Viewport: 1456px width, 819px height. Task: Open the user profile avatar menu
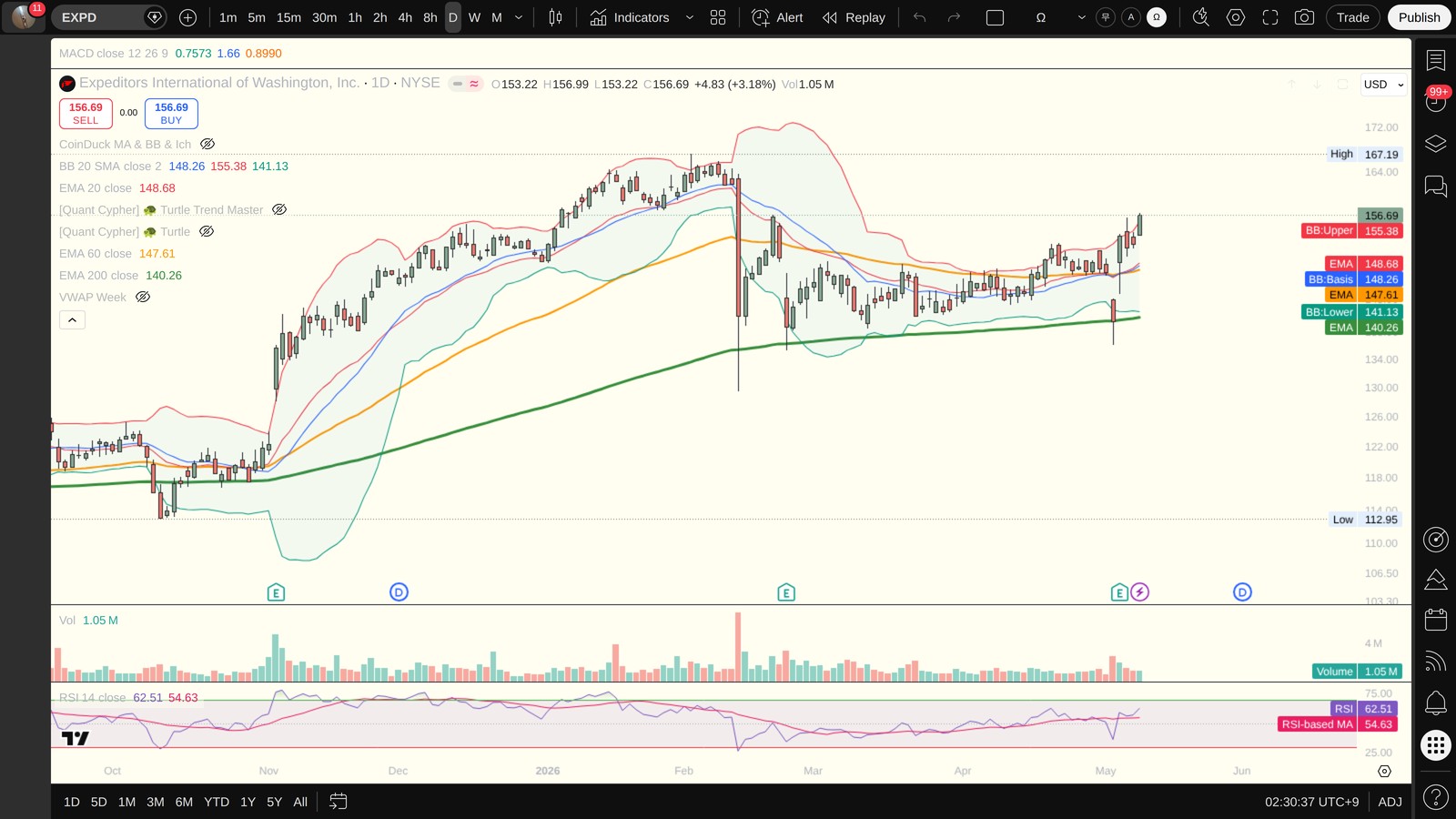[23, 17]
